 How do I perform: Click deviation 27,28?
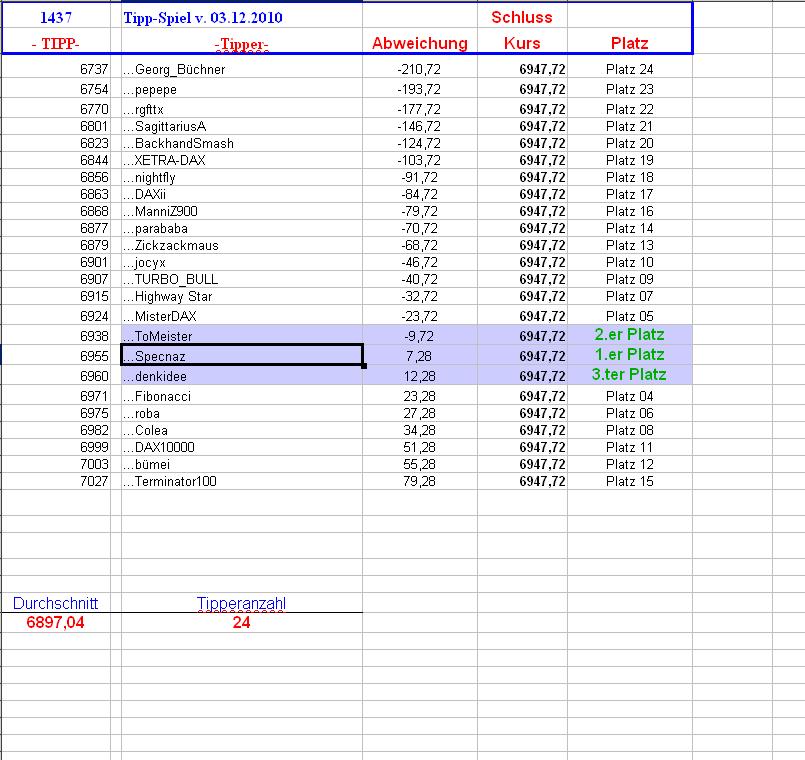(x=419, y=413)
